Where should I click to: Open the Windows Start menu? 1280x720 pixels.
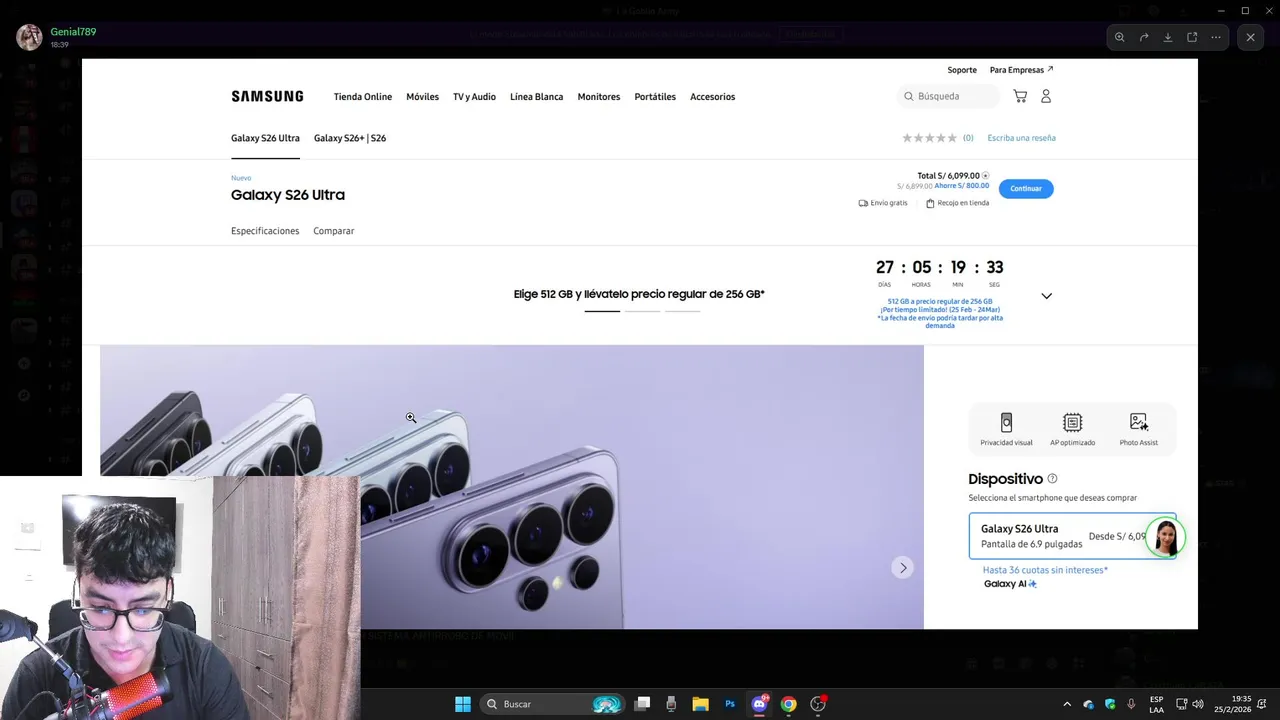coord(463,704)
